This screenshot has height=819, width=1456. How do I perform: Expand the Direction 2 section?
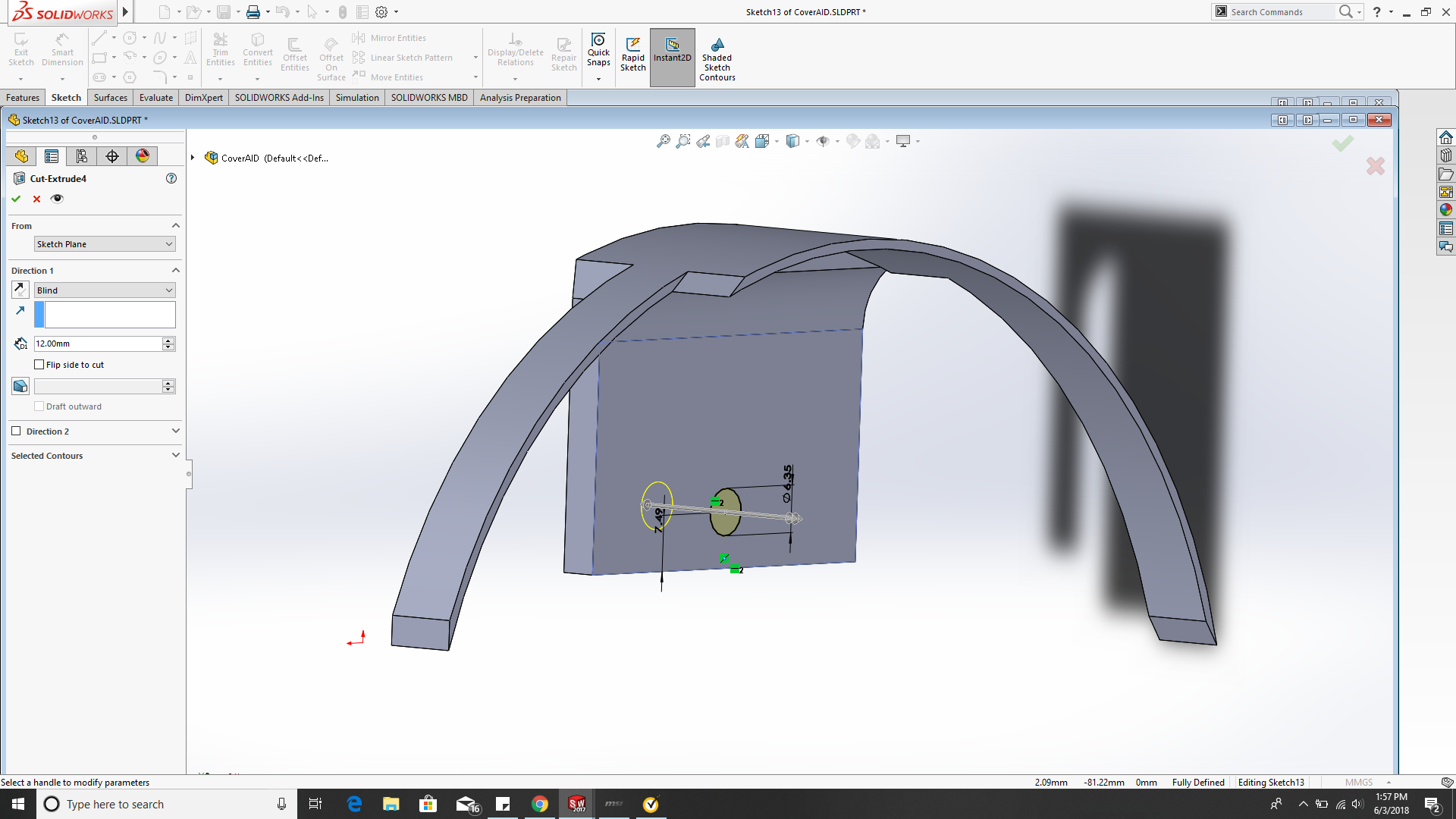(x=176, y=431)
